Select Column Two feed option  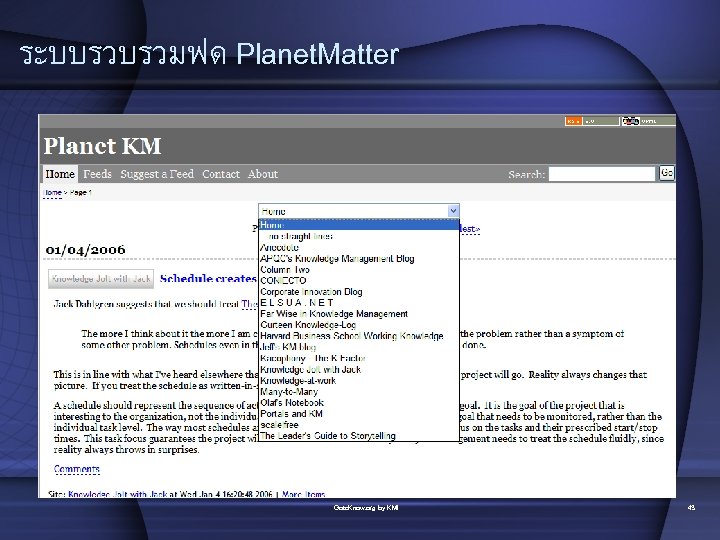(x=359, y=269)
